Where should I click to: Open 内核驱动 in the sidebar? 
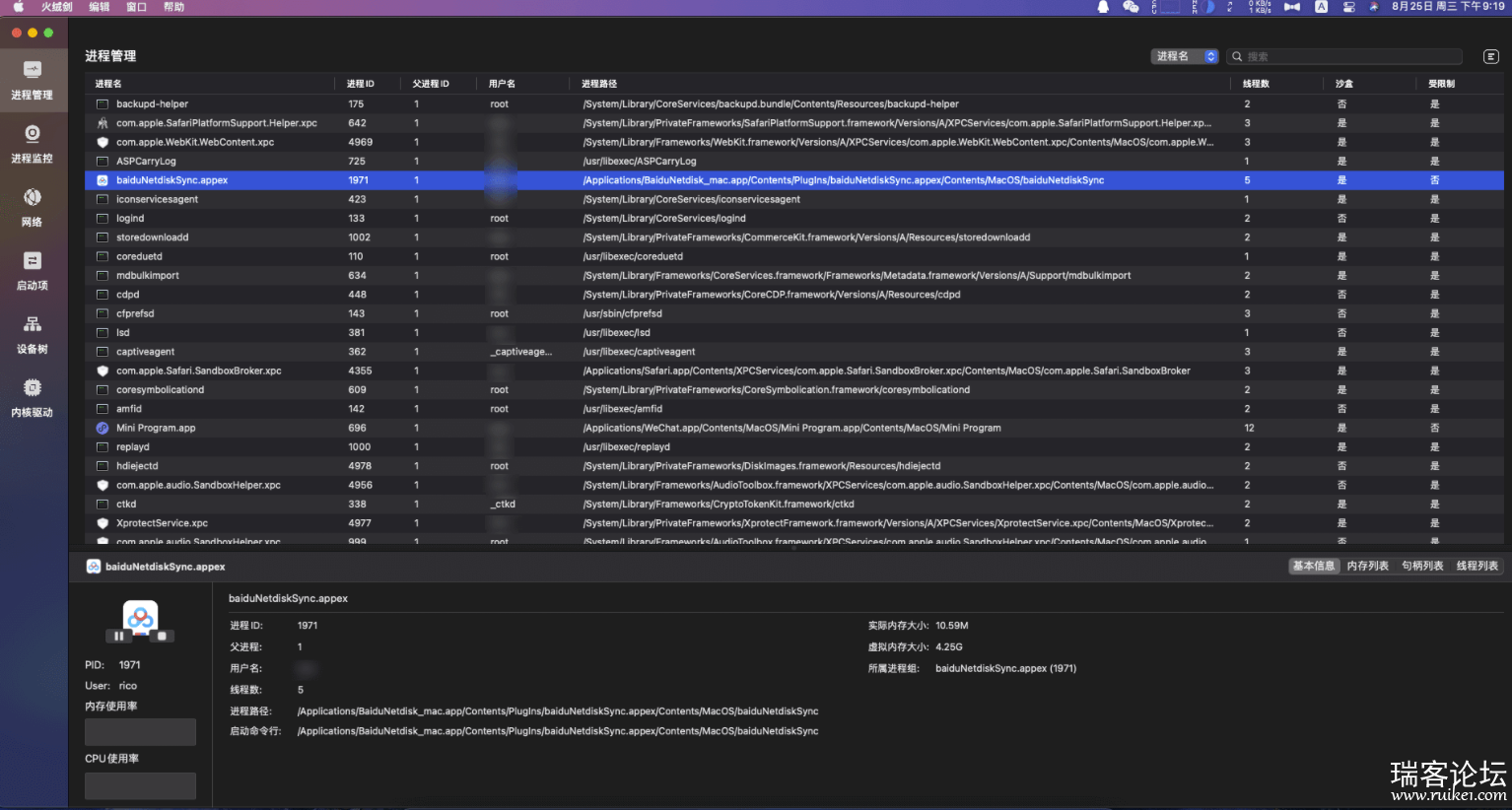pyautogui.click(x=32, y=397)
